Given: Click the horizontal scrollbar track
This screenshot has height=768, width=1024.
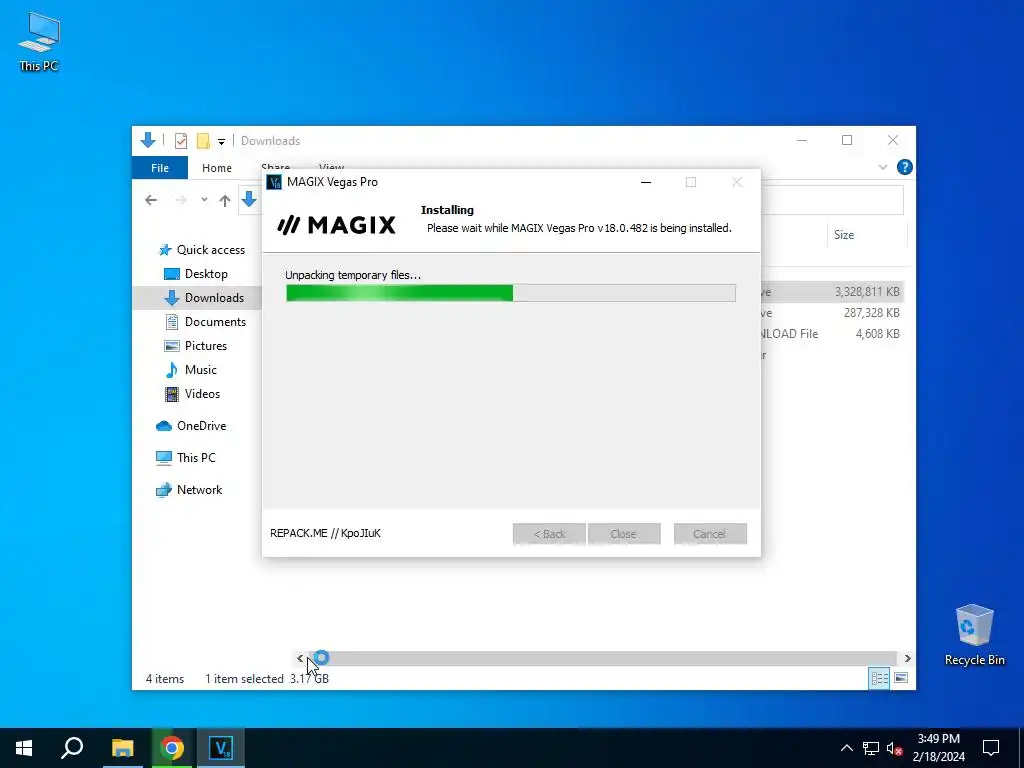Looking at the screenshot, I should click(x=603, y=658).
